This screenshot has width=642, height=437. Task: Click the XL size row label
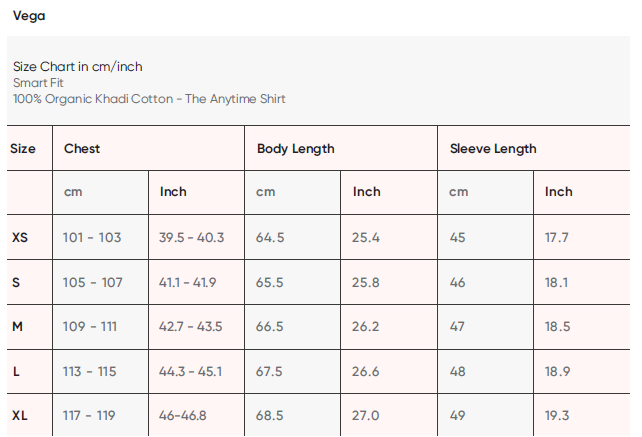click(20, 415)
